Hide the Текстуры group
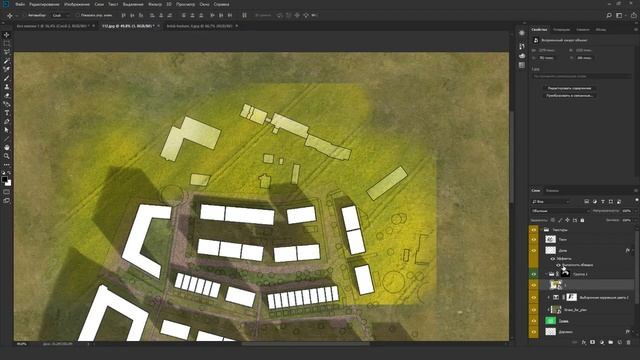The width and height of the screenshot is (640, 360). point(533,230)
